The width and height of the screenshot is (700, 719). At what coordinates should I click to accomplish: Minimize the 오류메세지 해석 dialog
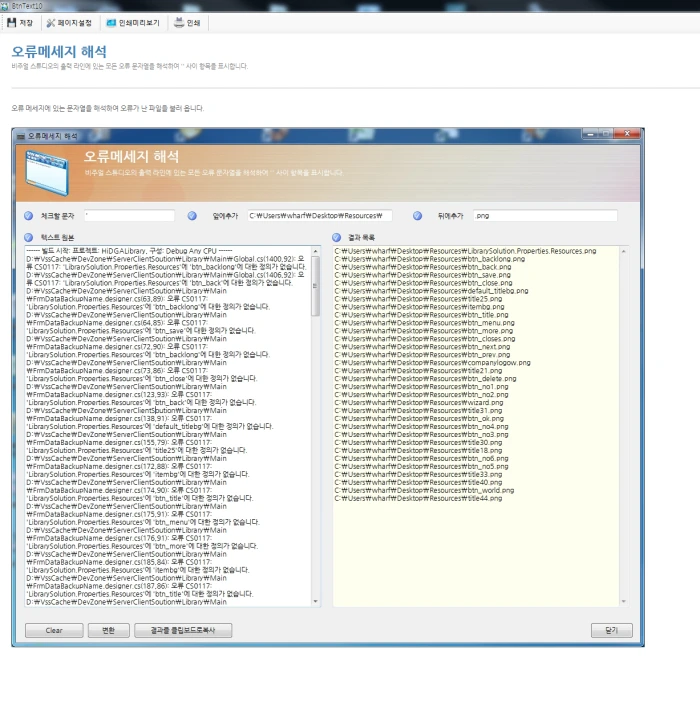590,134
